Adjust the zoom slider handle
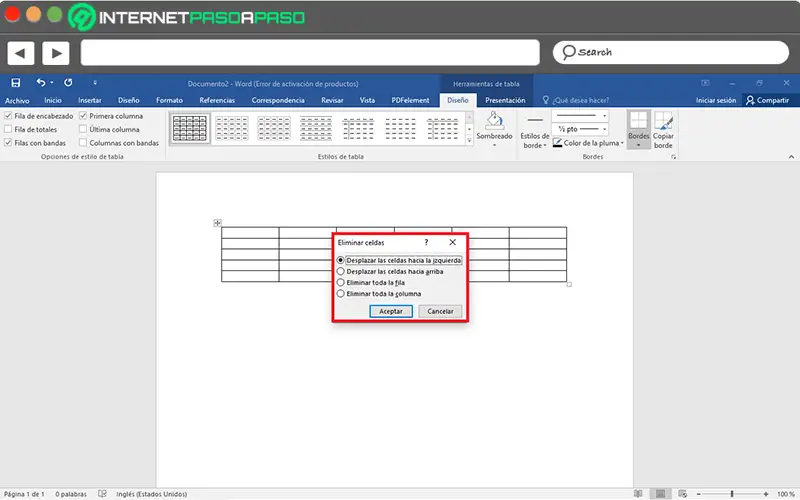 click(732, 494)
